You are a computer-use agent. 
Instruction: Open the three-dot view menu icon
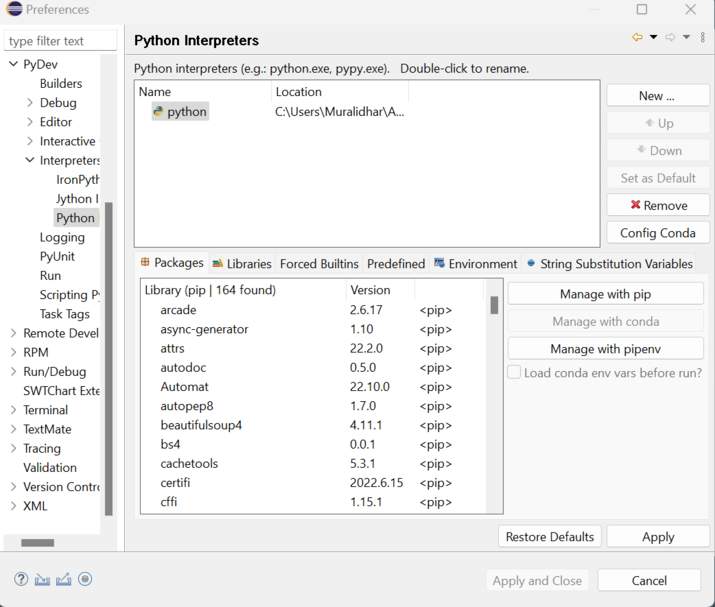(703, 38)
